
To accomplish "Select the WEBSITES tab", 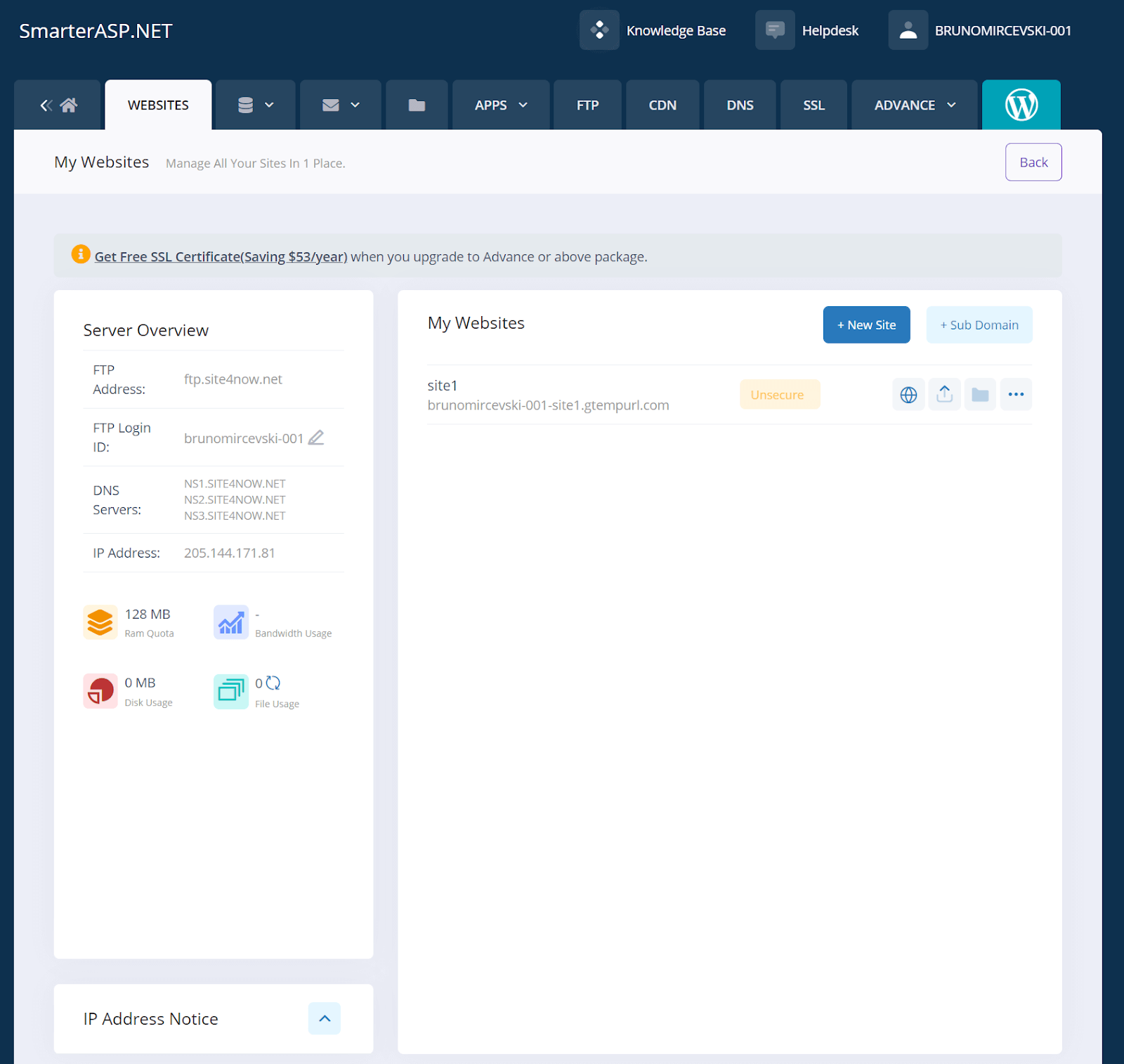I will (158, 105).
